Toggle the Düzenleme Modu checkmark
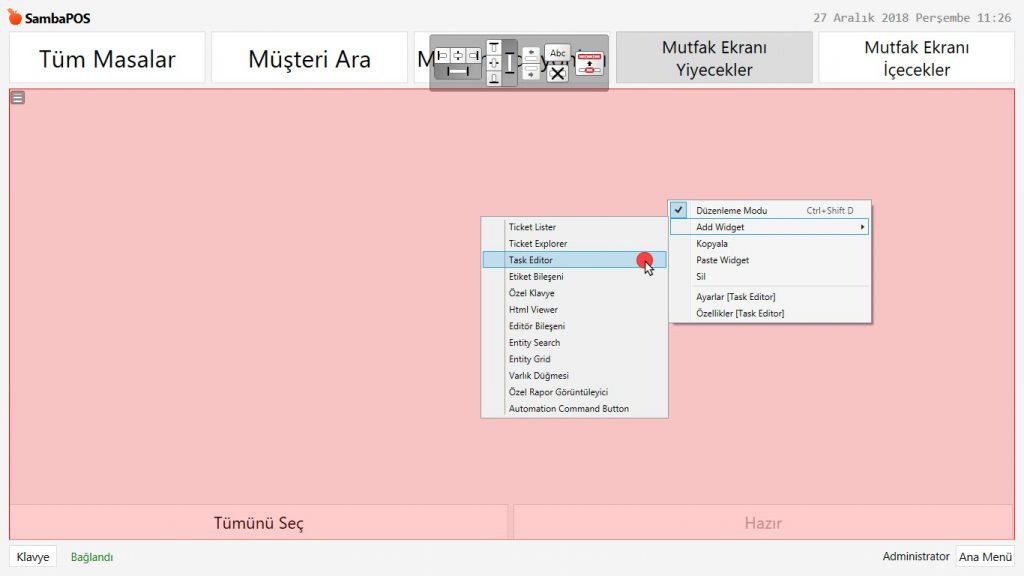Viewport: 1024px width, 576px height. pyautogui.click(x=679, y=211)
